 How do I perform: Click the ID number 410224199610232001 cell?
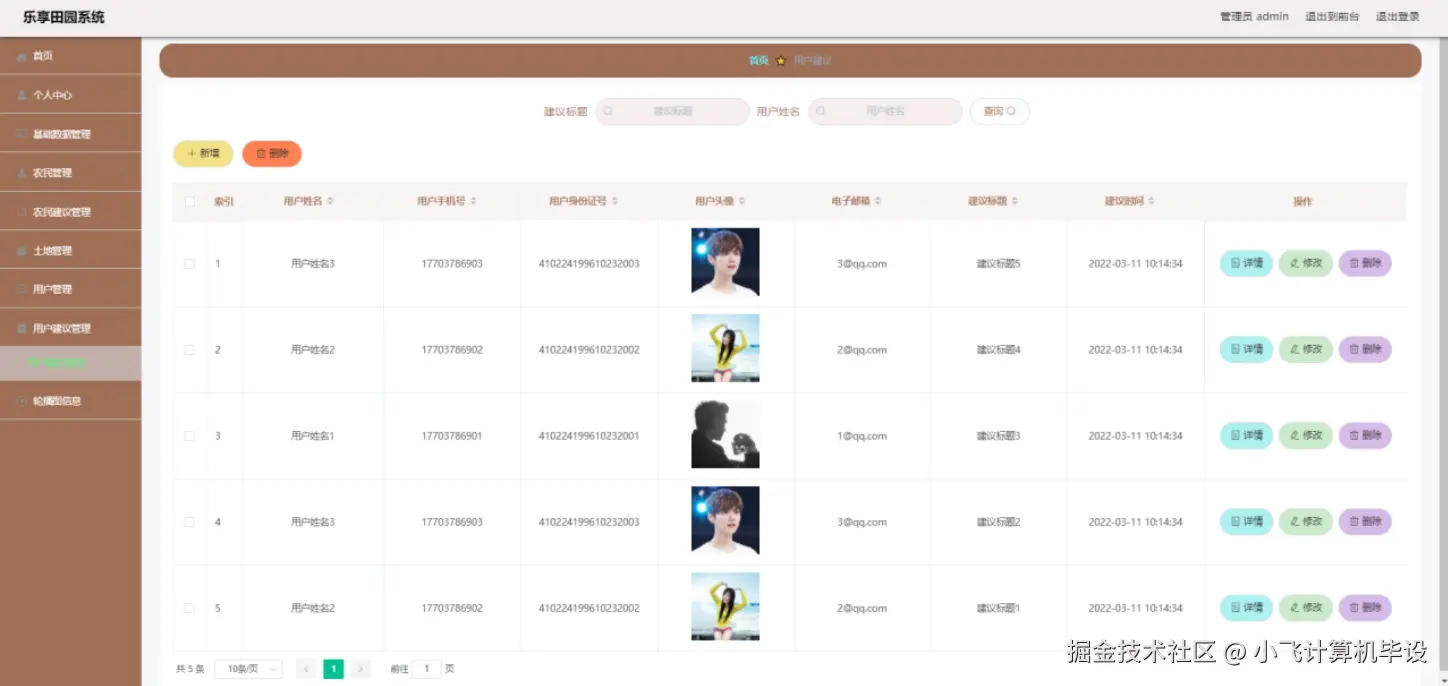(x=589, y=436)
